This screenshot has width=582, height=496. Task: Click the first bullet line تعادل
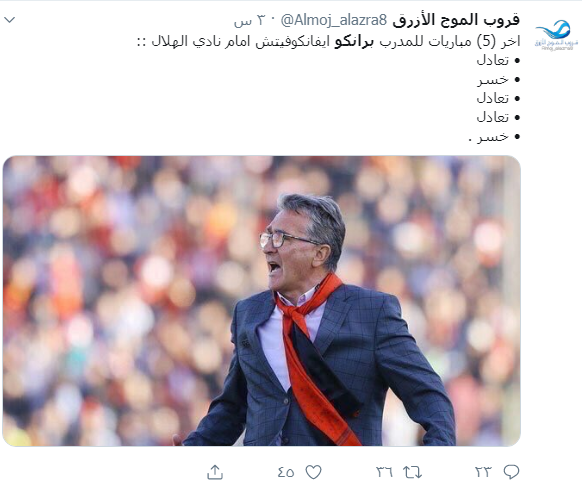coord(498,60)
